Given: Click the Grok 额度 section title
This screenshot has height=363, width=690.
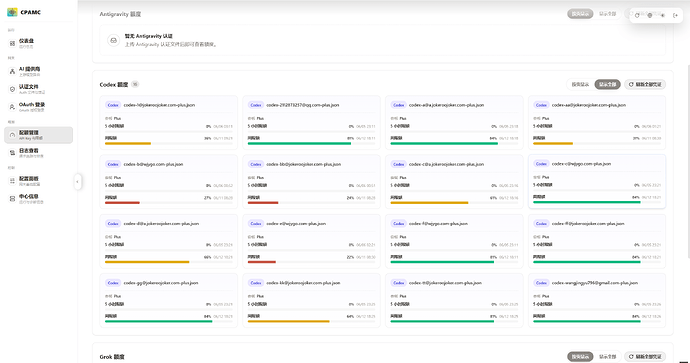Looking at the screenshot, I should pyautogui.click(x=112, y=357).
